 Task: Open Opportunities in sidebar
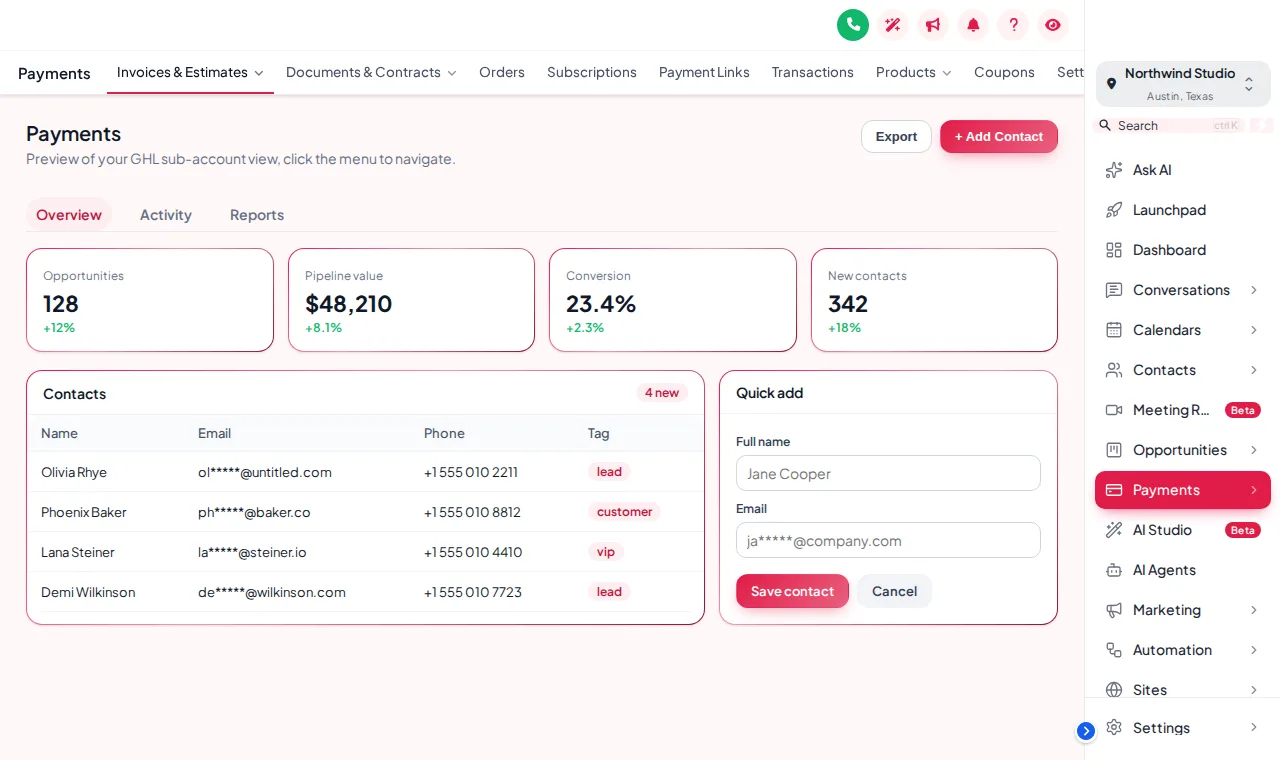(1183, 450)
